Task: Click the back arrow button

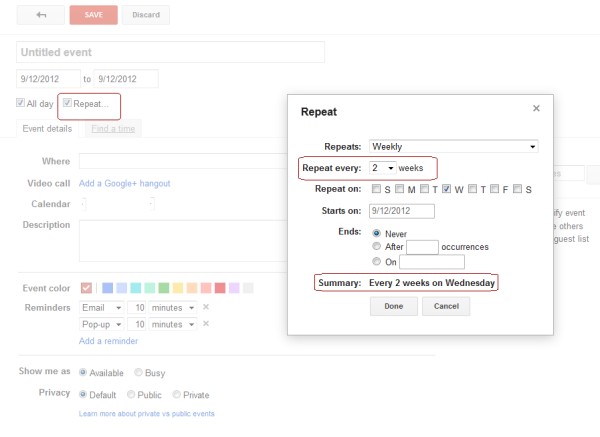Action: (x=42, y=15)
